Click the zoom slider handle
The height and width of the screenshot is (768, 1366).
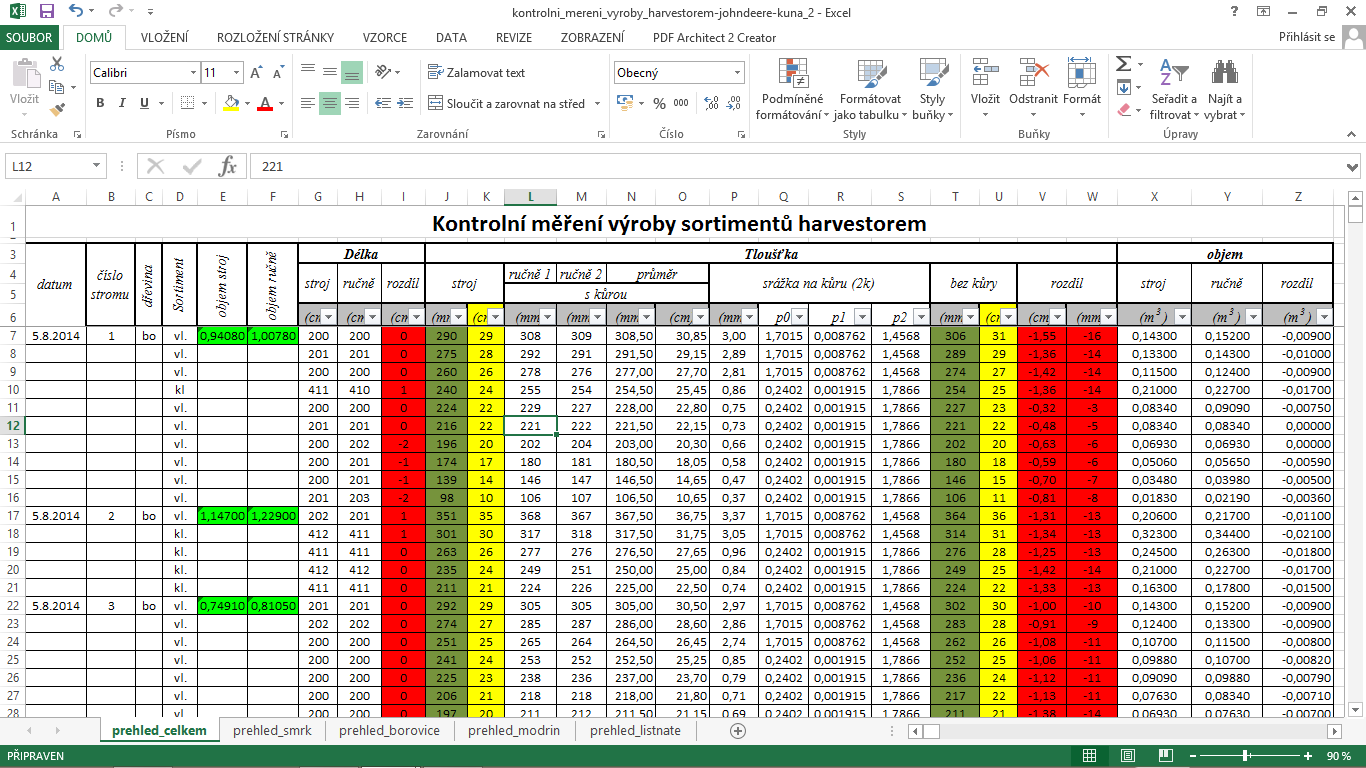tap(1244, 756)
